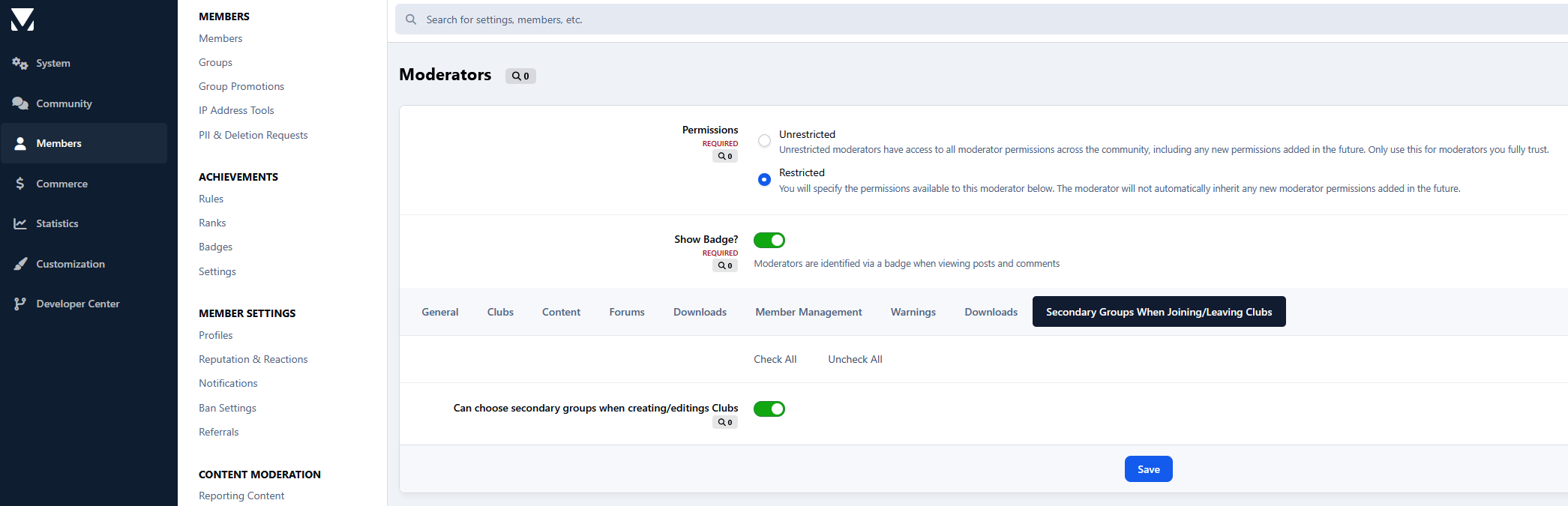Select the Unrestricted permissions radio button
This screenshot has width=1568, height=506.
pos(764,141)
